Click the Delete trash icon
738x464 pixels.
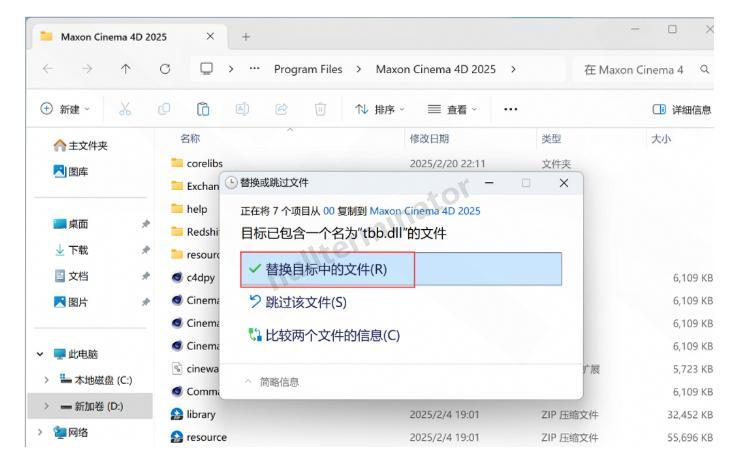(320, 109)
